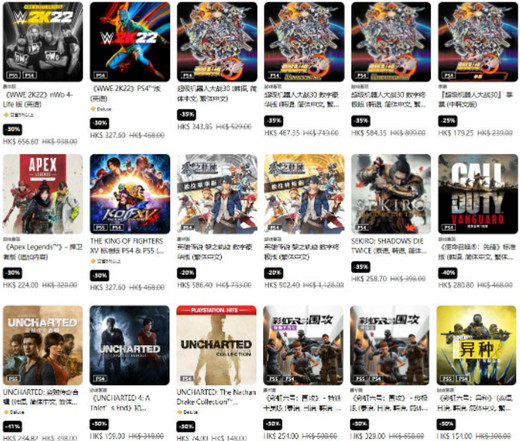This screenshot has height=441, width=520.
Task: Open WWE 2K22 nWo 4-Life edition cover
Action: click(43, 42)
